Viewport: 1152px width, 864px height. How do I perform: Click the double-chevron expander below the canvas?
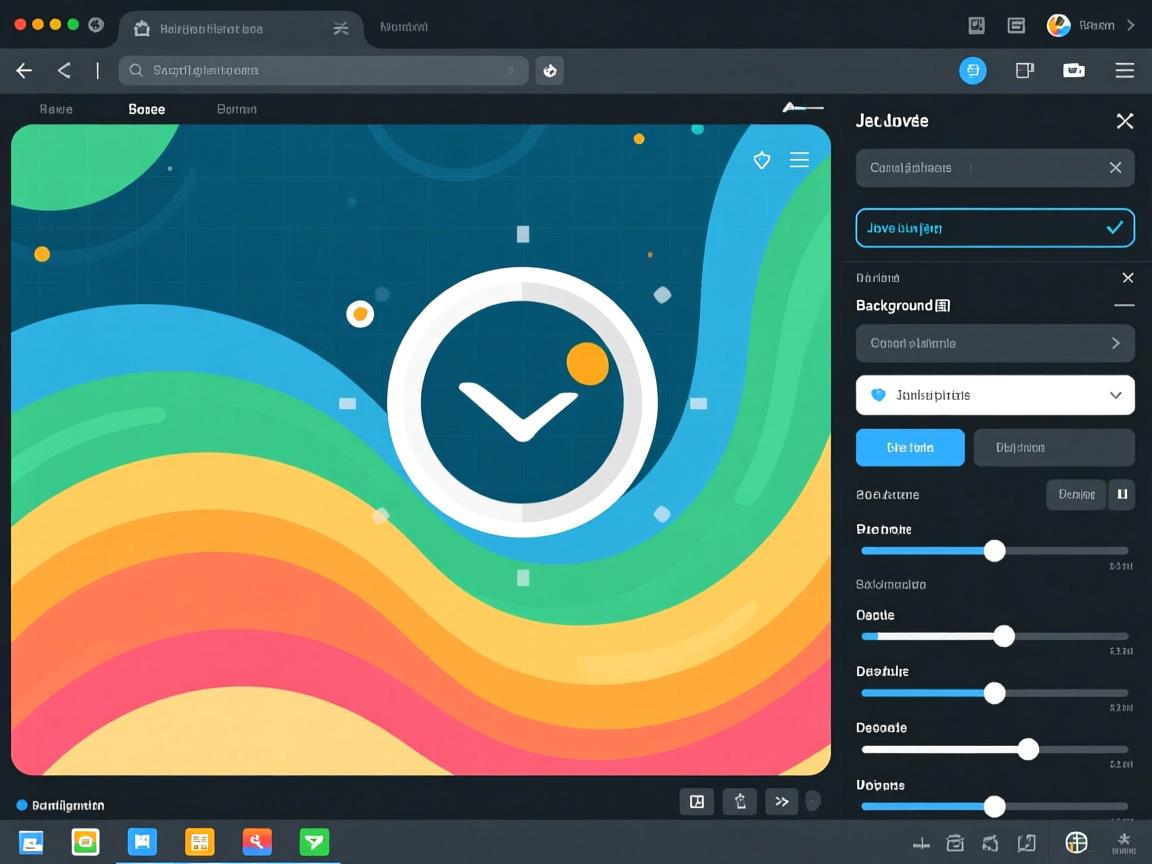[781, 801]
